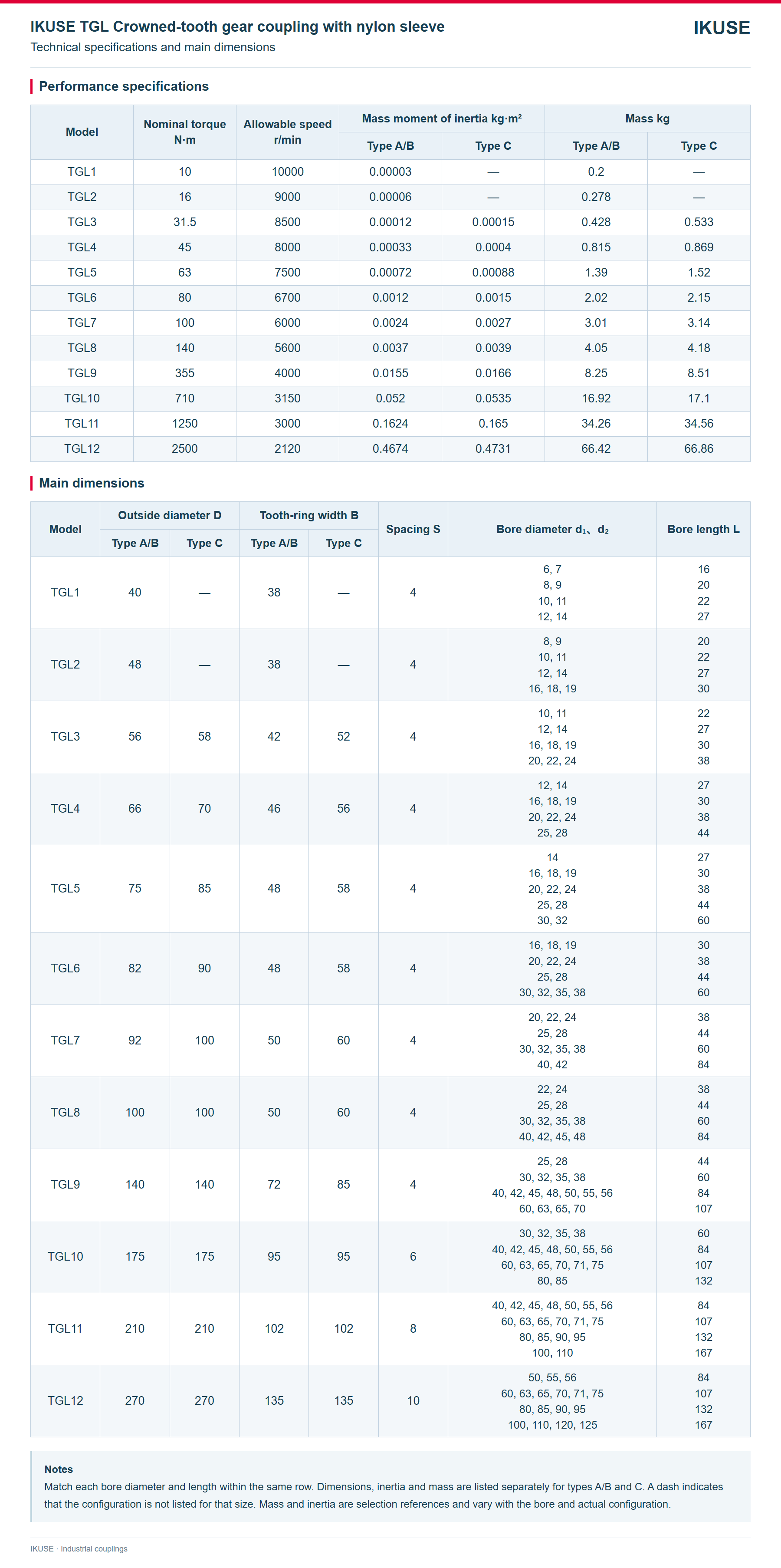Screen dimensions: 781x1568
Task: Click the Outside diameter D header
Action: [x=170, y=516]
